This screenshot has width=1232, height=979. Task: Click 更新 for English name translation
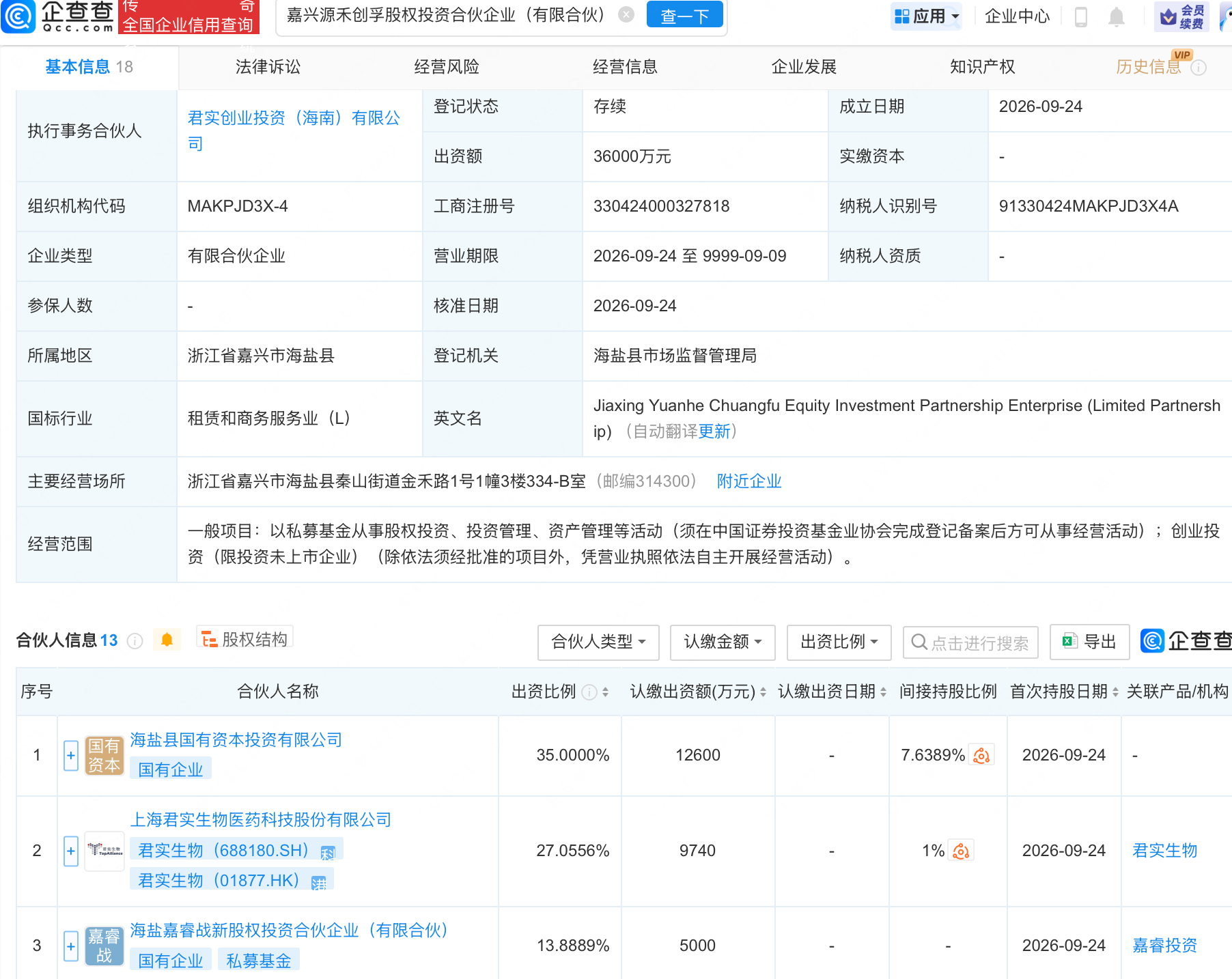point(714,431)
